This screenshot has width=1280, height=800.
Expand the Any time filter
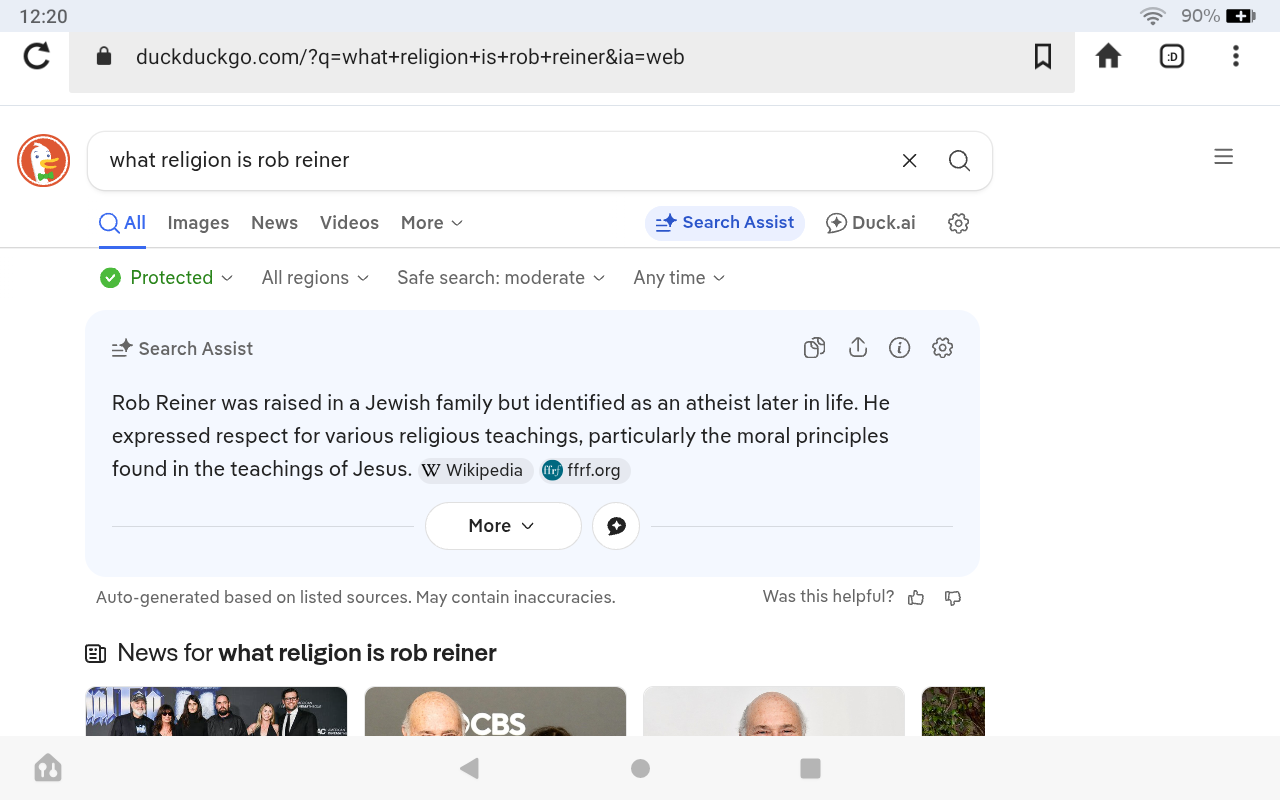pos(679,278)
